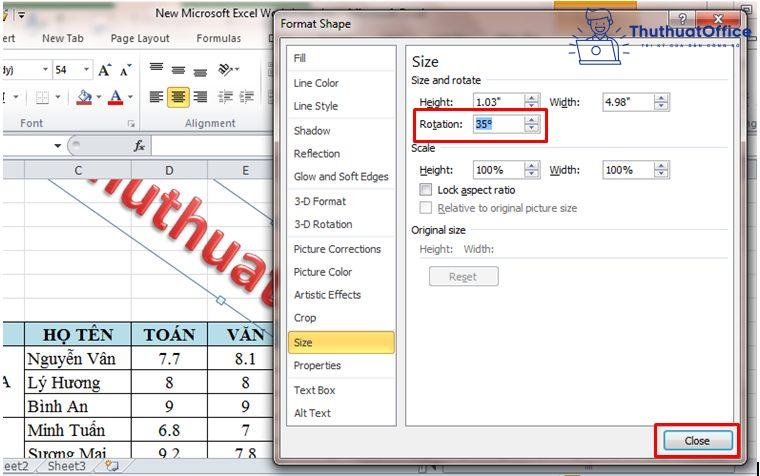Select the Reflection category
Viewport: 760px width, 476px height.
pos(341,153)
